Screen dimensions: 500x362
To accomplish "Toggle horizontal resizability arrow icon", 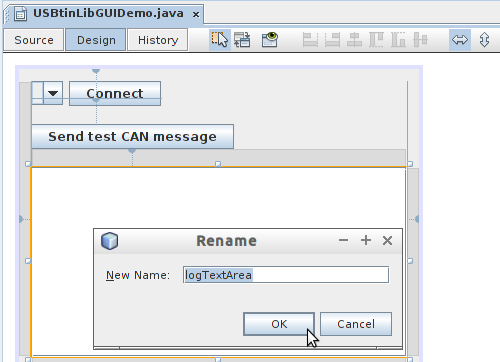I will pyautogui.click(x=460, y=40).
